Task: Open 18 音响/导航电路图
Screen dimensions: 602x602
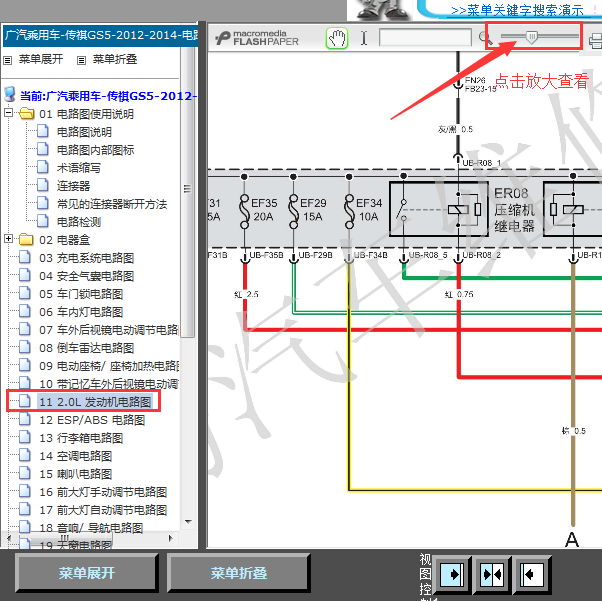Action: [91, 528]
